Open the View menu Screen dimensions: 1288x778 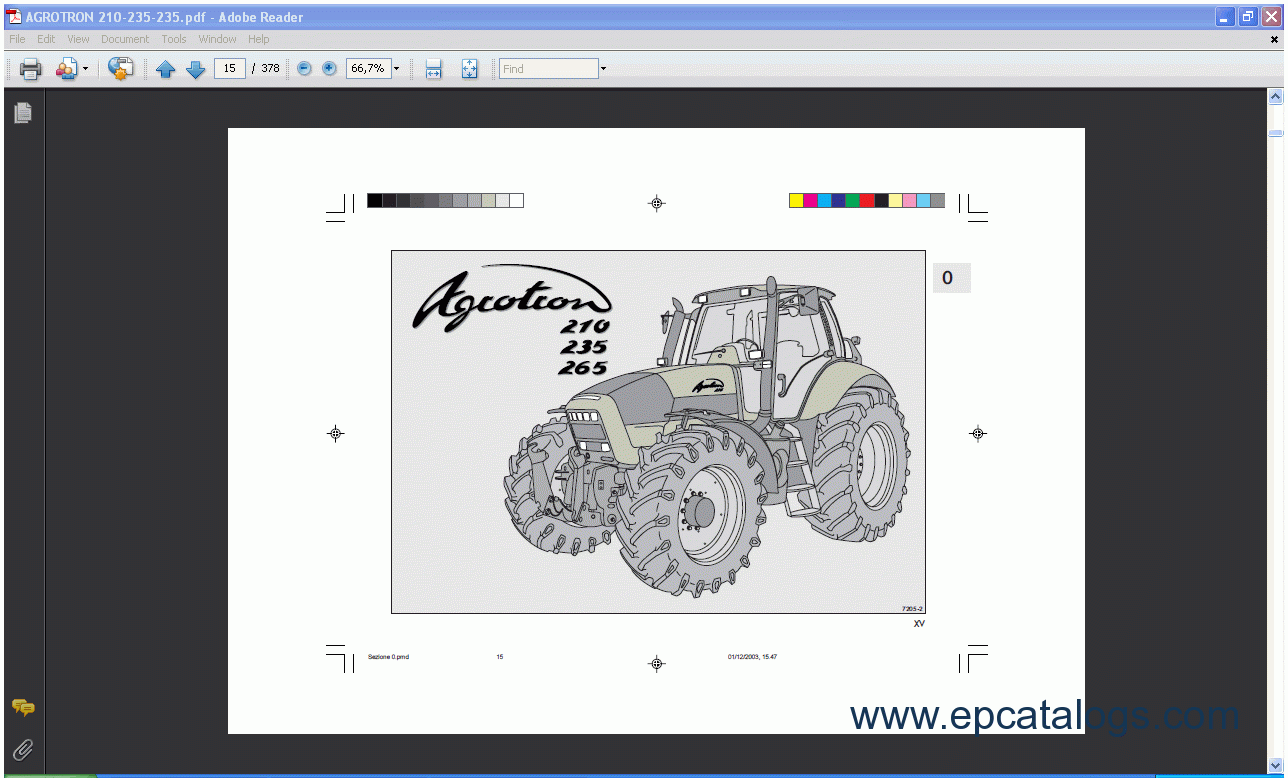click(x=78, y=39)
